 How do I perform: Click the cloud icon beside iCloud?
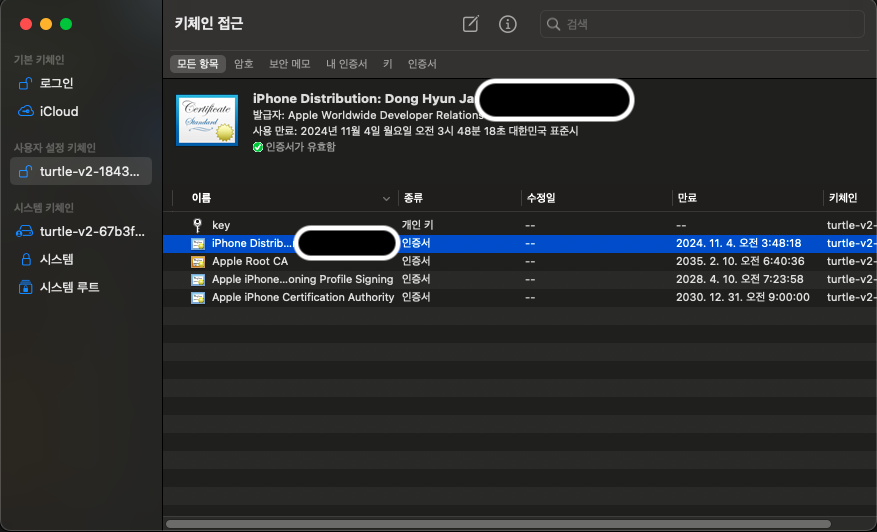[26, 111]
